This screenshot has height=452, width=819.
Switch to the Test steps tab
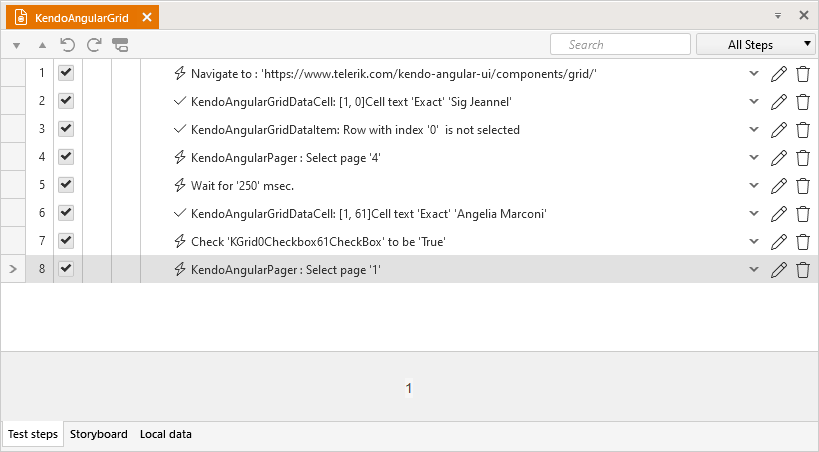(x=33, y=434)
